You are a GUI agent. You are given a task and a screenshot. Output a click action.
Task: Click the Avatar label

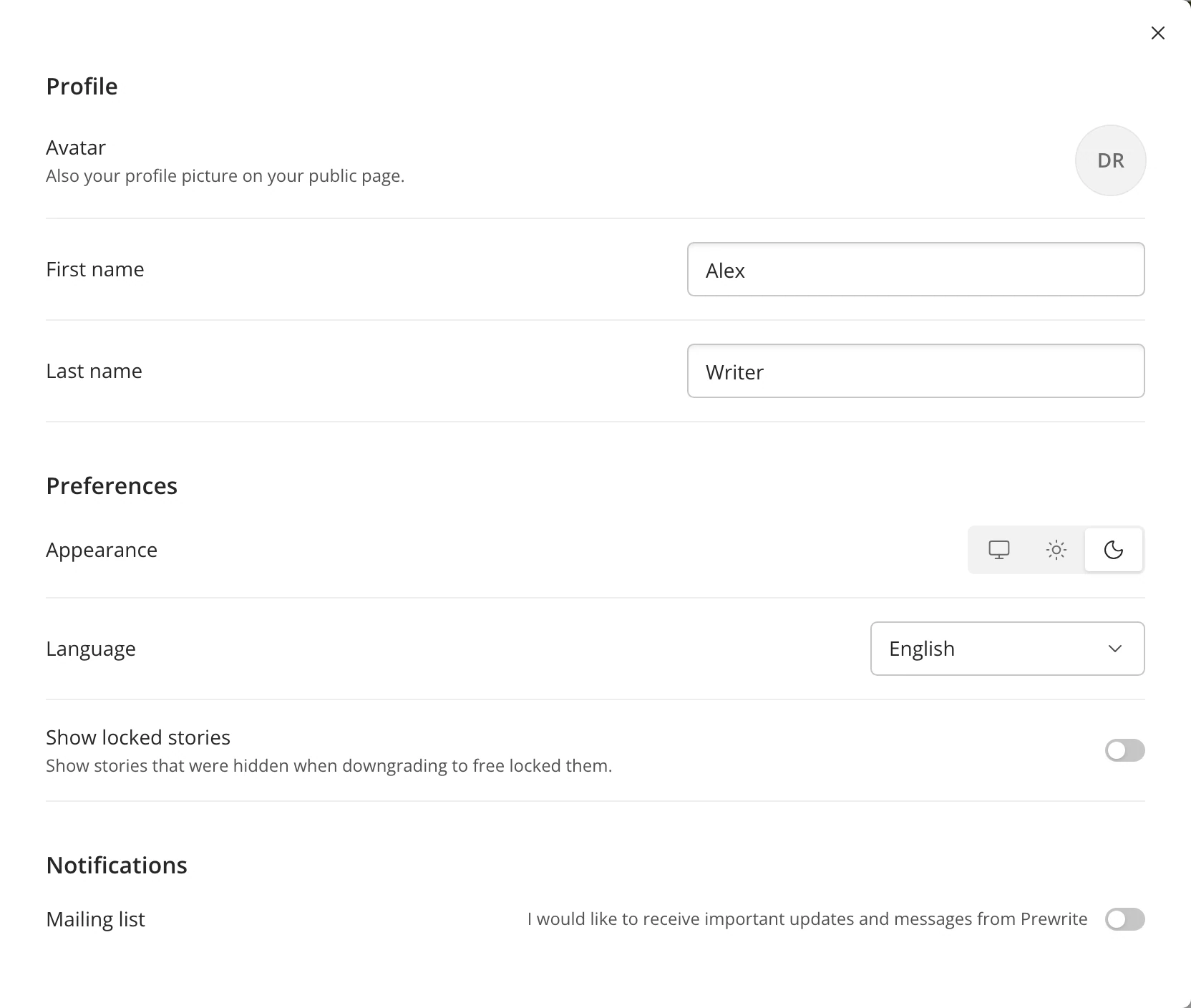(76, 147)
